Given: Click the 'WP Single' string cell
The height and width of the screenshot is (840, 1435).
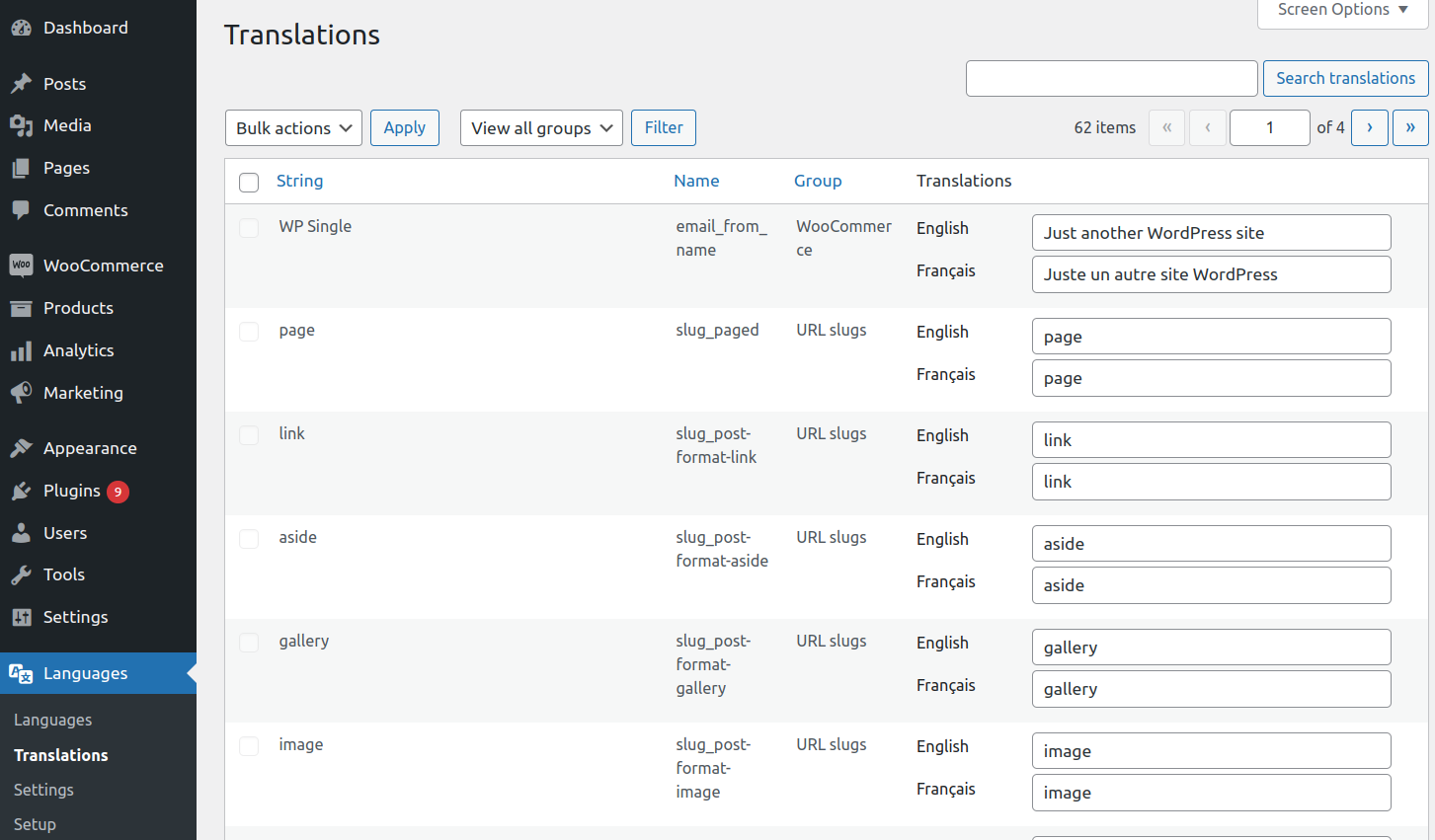Looking at the screenshot, I should 315,226.
